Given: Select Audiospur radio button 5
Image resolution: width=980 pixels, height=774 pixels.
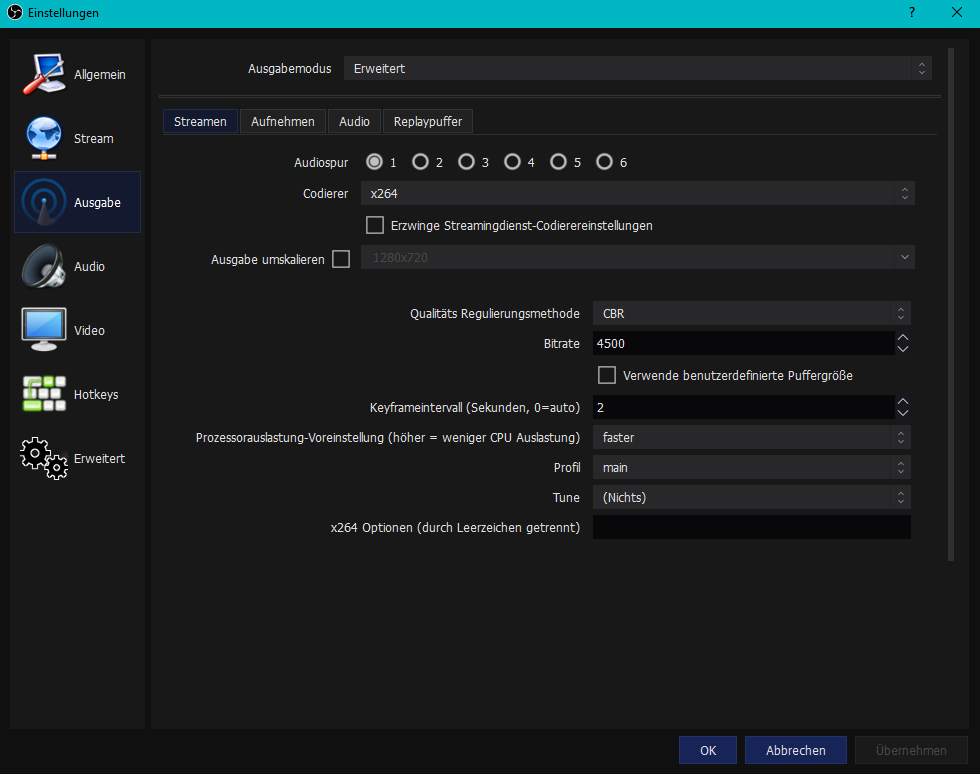Looking at the screenshot, I should [x=558, y=162].
